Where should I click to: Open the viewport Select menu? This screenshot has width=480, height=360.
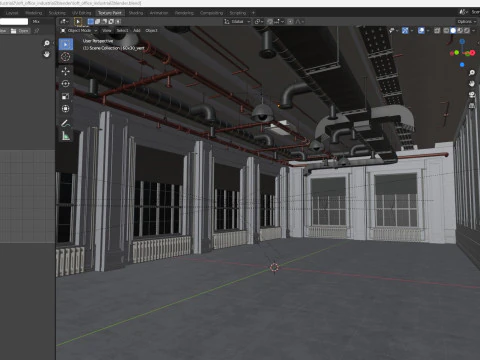click(122, 31)
